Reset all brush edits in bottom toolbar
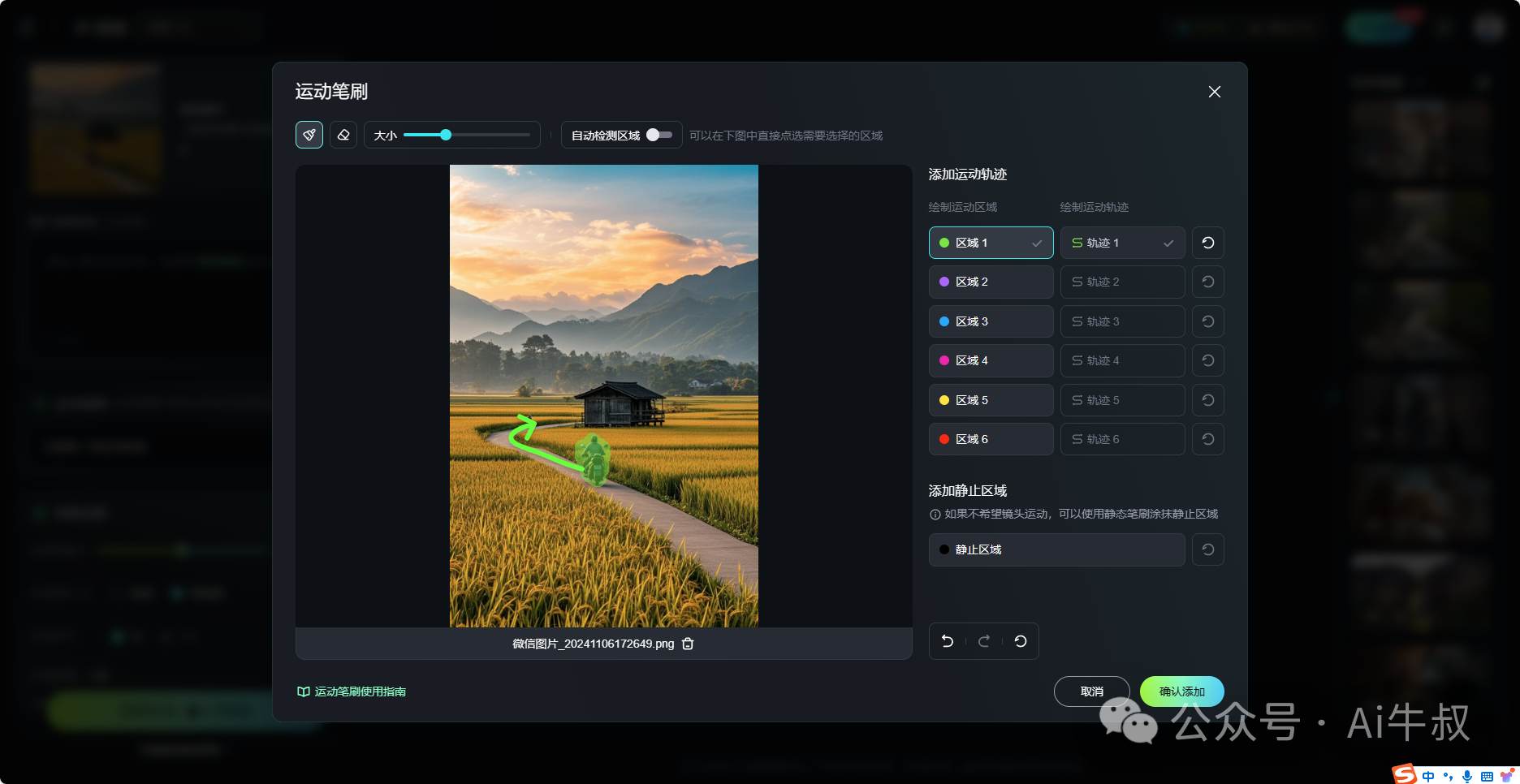 pyautogui.click(x=1021, y=641)
